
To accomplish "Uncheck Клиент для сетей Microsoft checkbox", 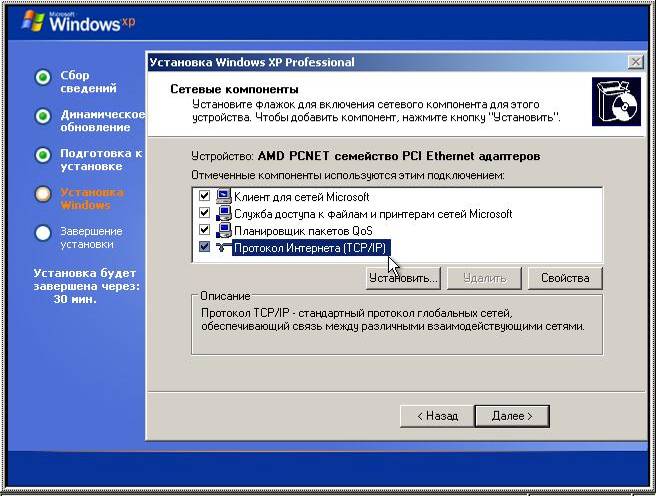I will (x=204, y=196).
